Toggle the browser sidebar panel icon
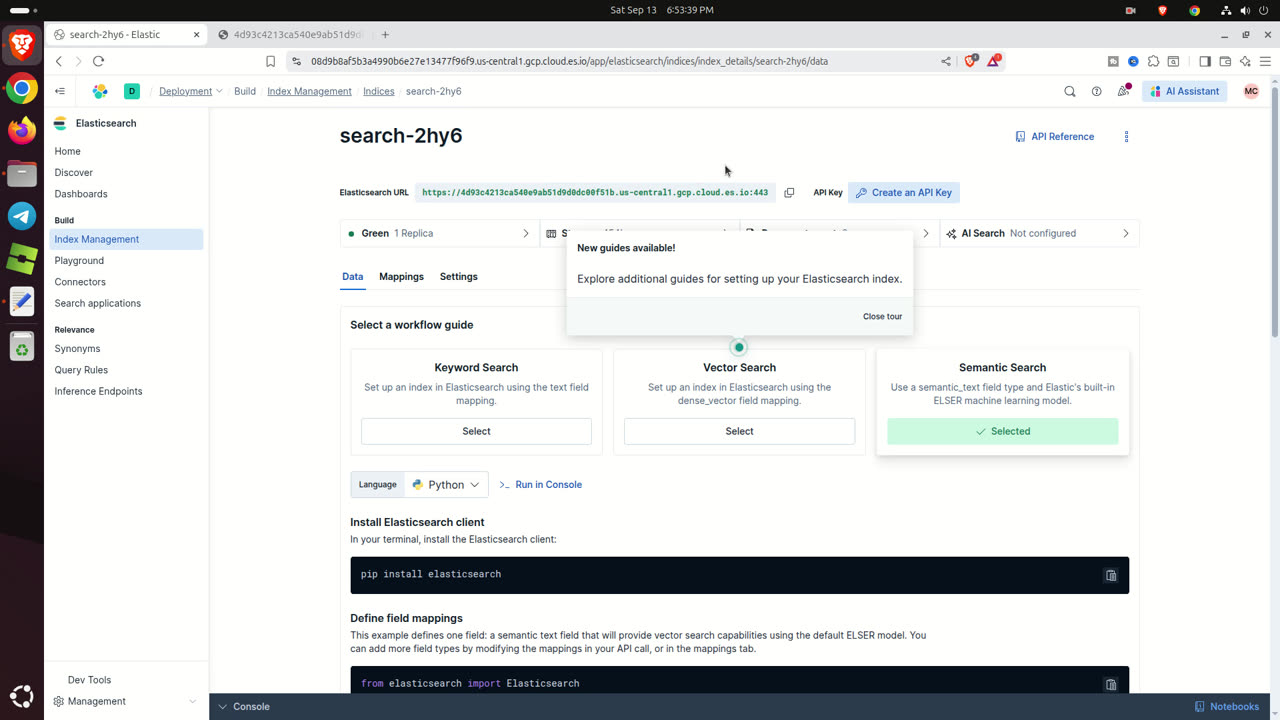Image resolution: width=1280 pixels, height=720 pixels. 1205,61
